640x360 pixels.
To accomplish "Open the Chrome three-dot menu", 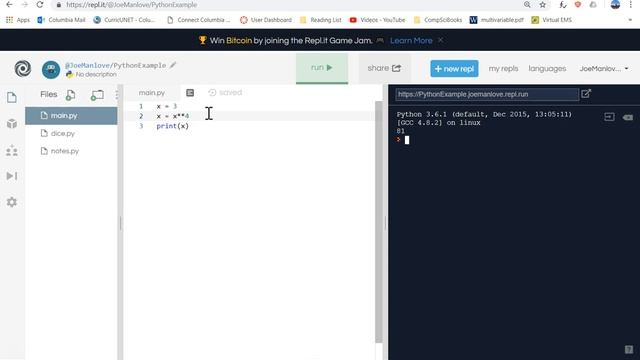I will click(631, 4).
